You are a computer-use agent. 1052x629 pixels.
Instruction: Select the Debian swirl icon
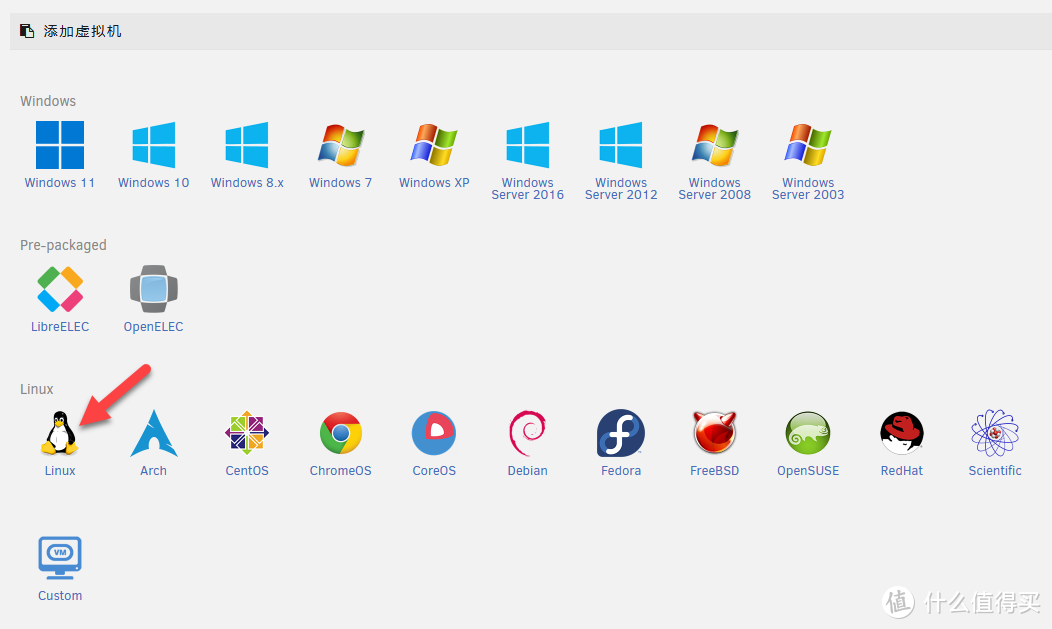[527, 433]
